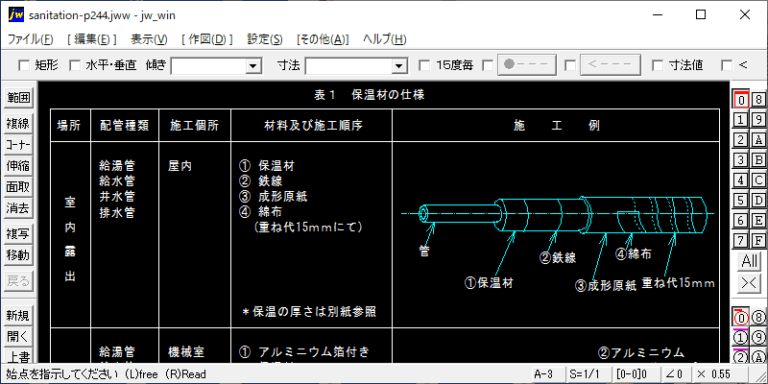
Task: Select layer 4 button in upper layer panel
Action: click(x=741, y=180)
